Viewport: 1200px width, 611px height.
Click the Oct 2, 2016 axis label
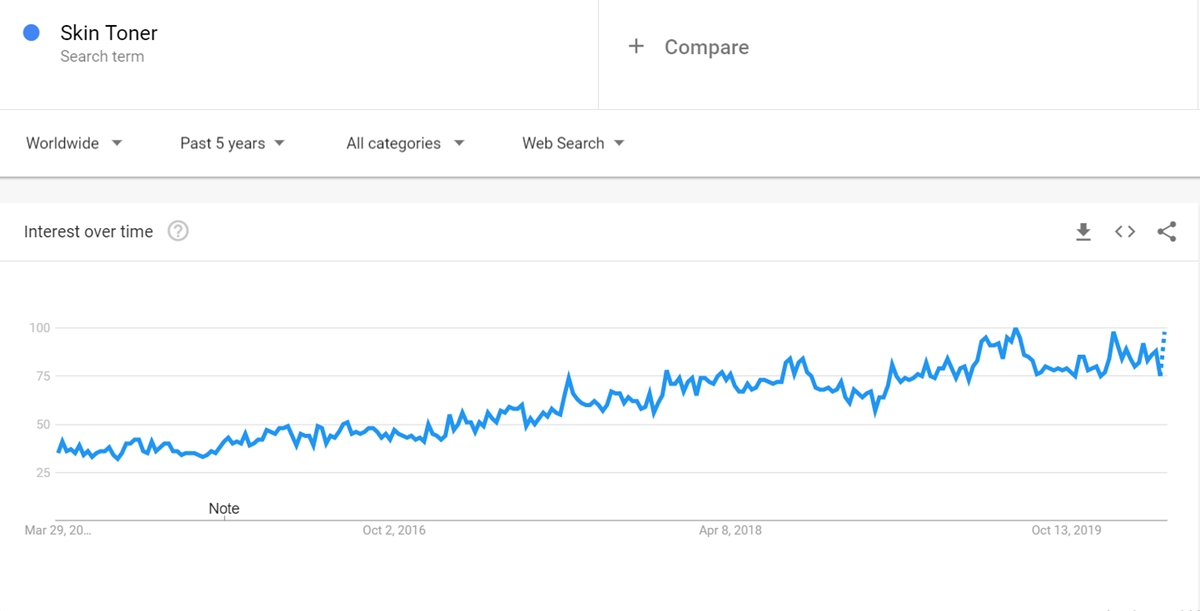click(x=394, y=530)
